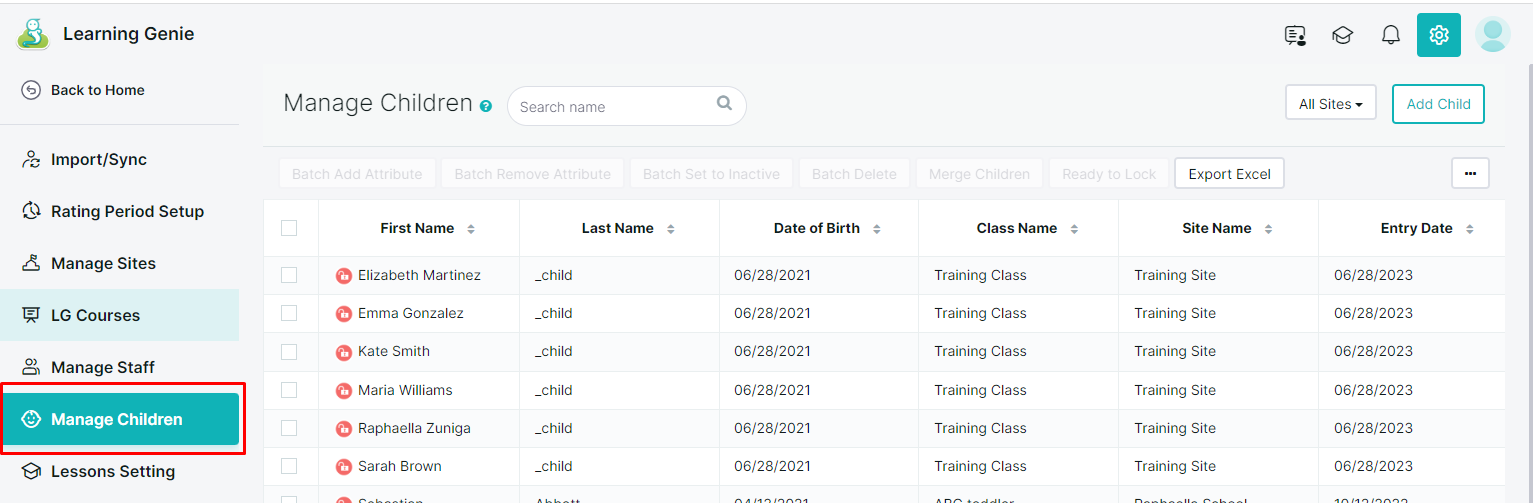Click the search magnifier icon

(x=724, y=103)
